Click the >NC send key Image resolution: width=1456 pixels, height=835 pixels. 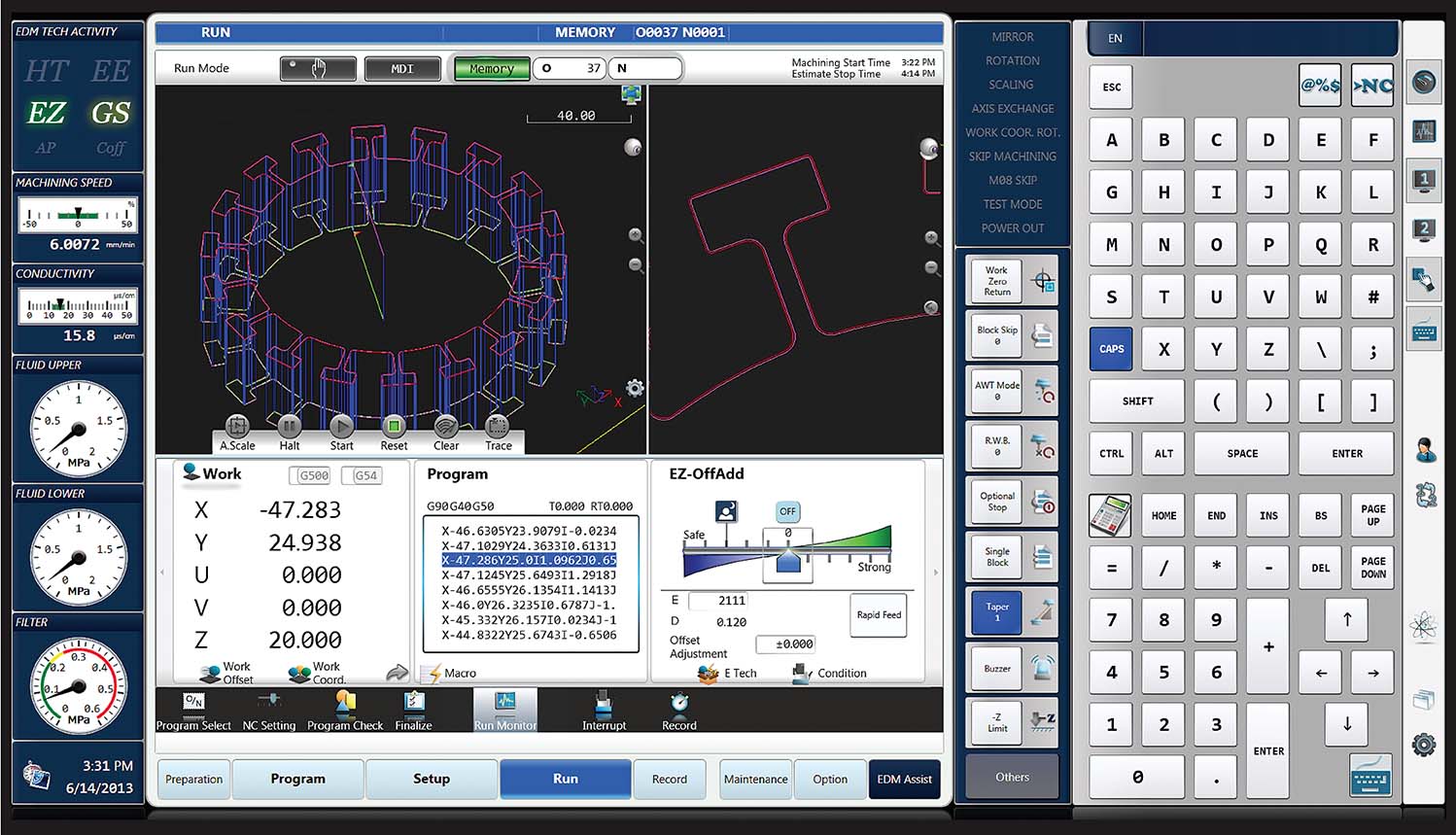point(1372,86)
